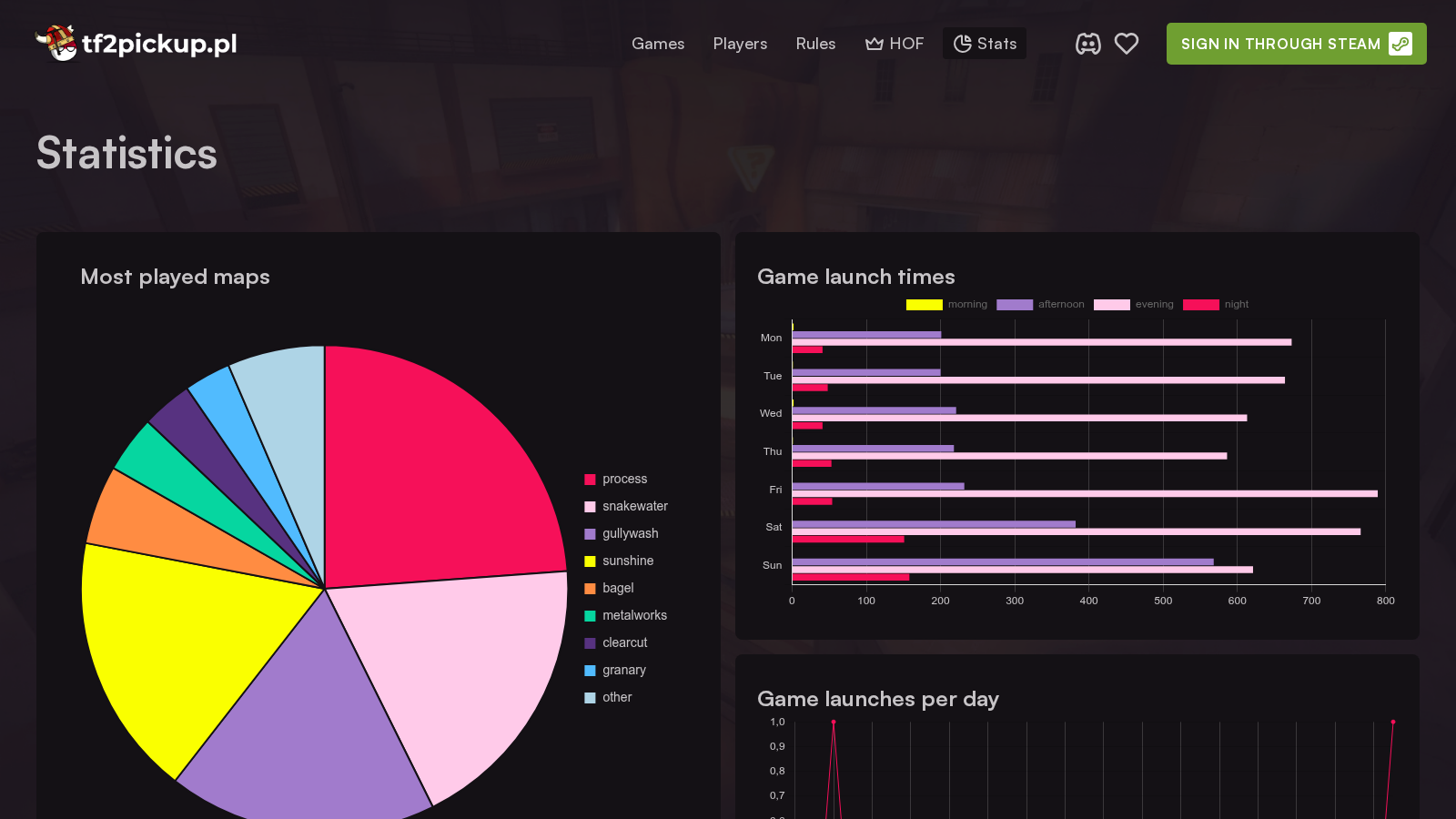Toggle the 'afternoon' series visibility
The height and width of the screenshot is (819, 1456).
pos(1014,304)
